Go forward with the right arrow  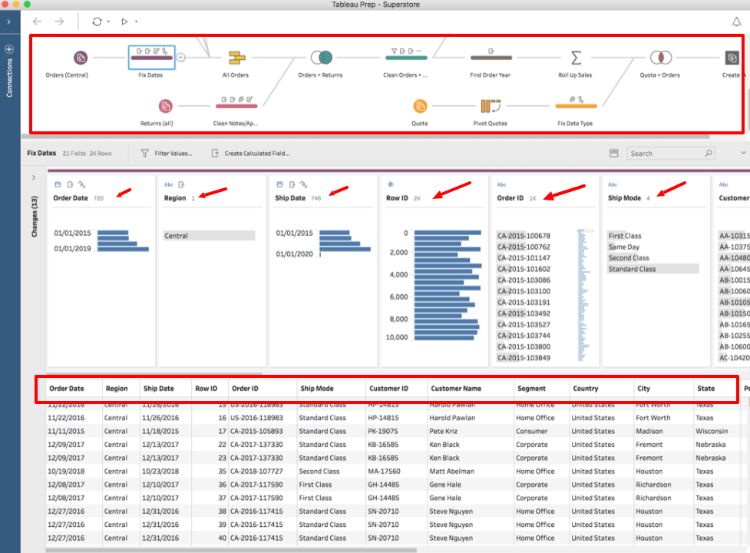coord(59,22)
